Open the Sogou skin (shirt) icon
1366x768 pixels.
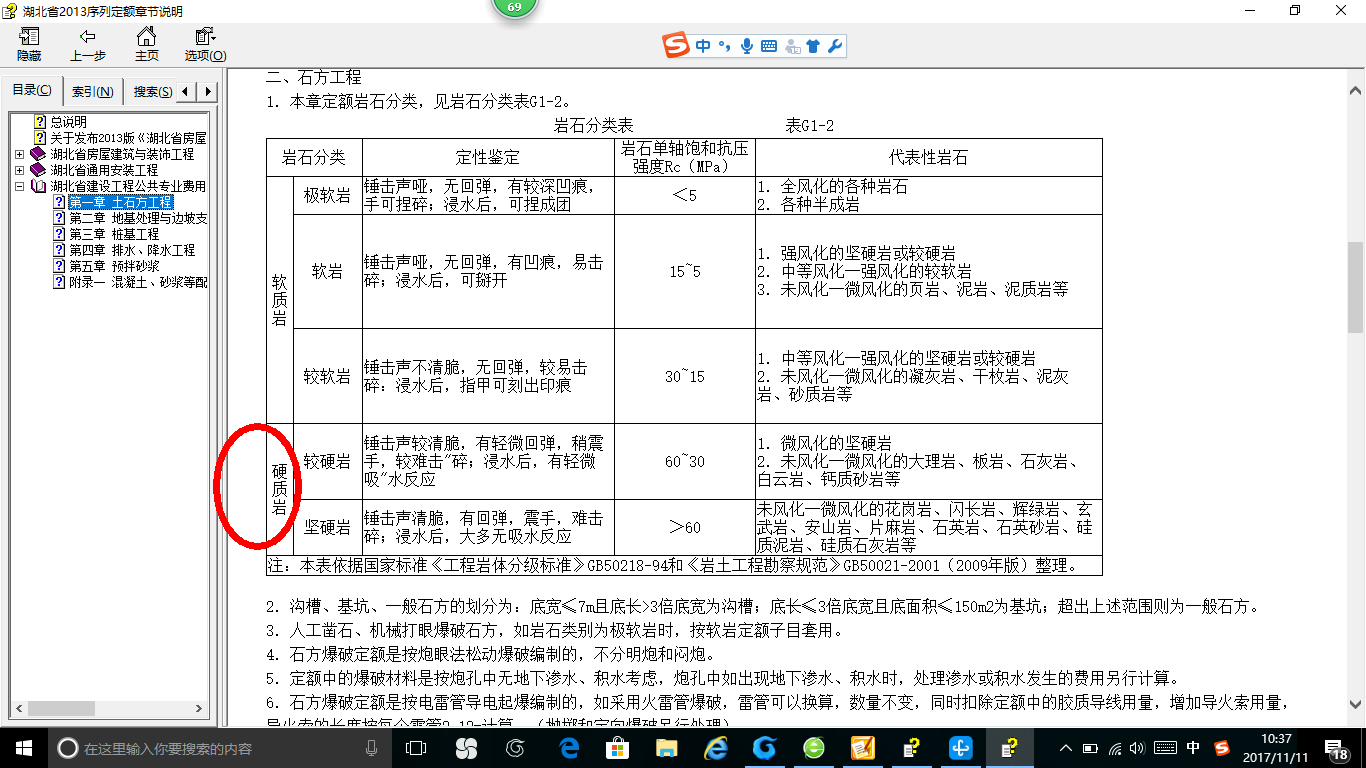813,45
